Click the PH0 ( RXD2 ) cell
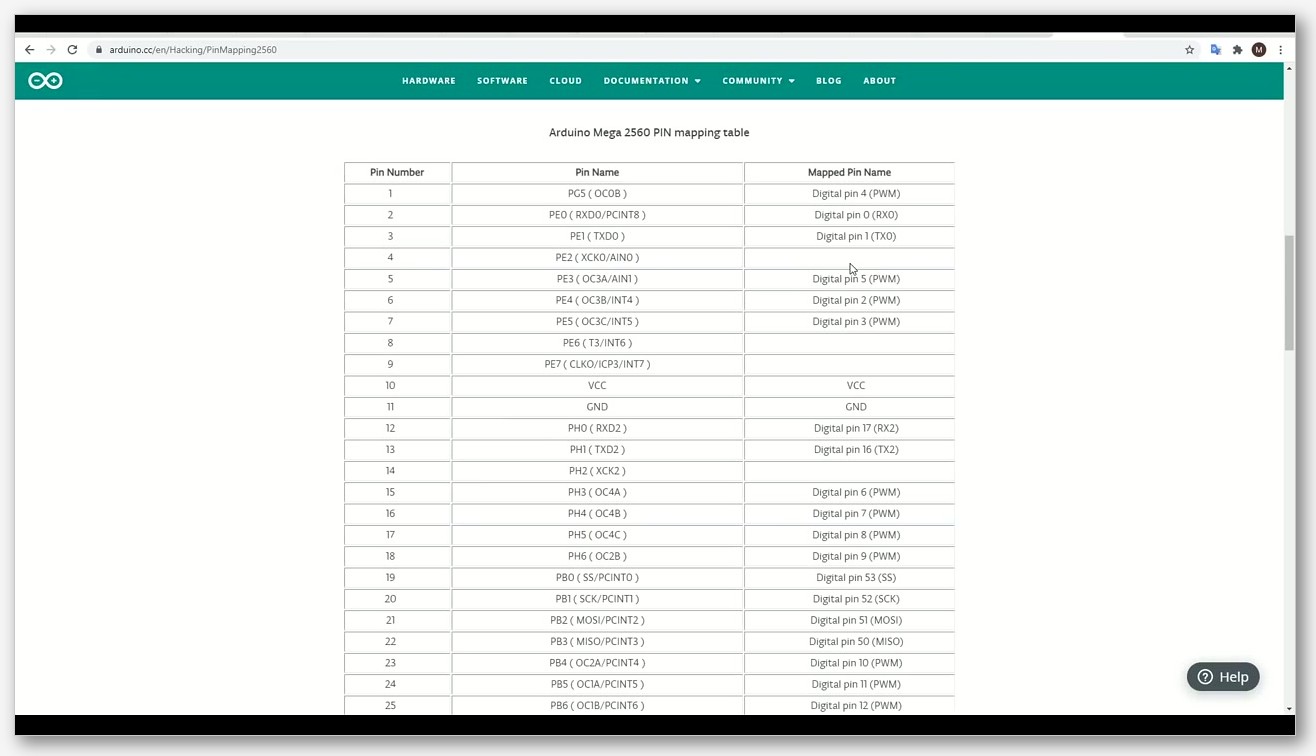 click(597, 428)
